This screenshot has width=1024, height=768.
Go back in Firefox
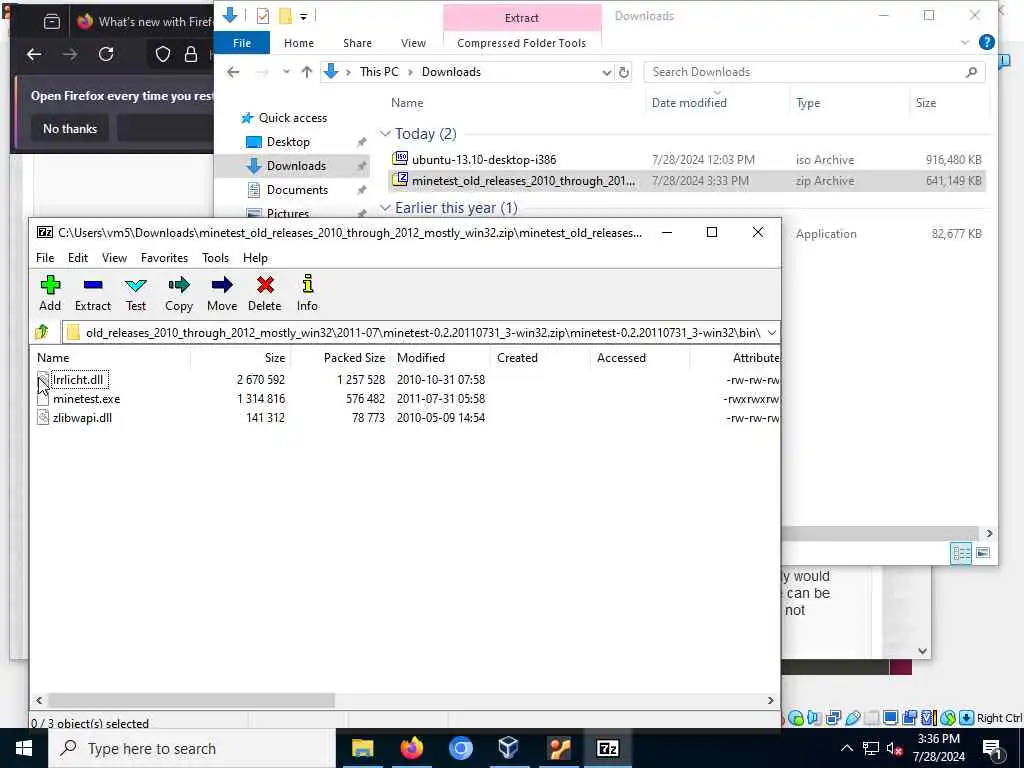[x=34, y=54]
